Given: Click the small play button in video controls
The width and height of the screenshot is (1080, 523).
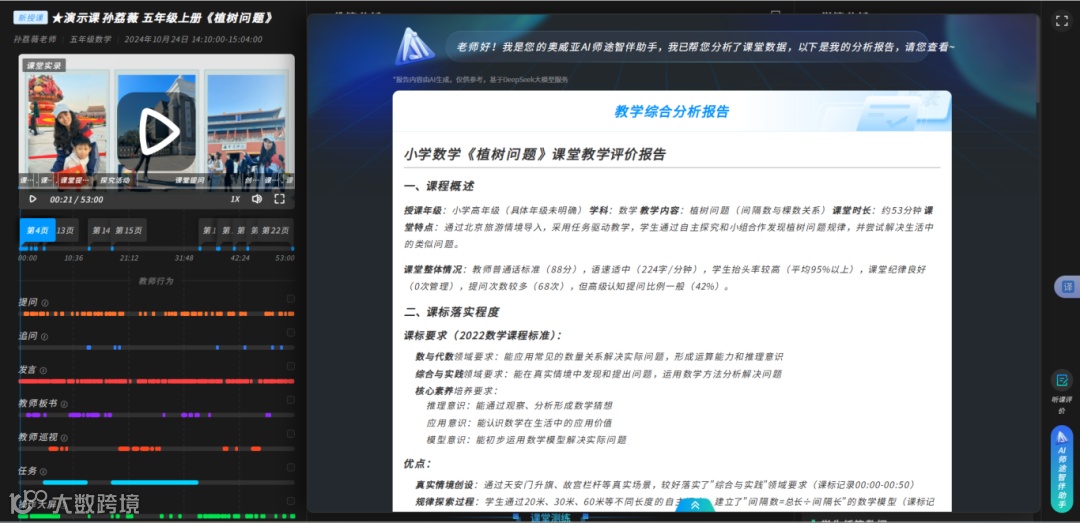Looking at the screenshot, I should click(x=32, y=199).
